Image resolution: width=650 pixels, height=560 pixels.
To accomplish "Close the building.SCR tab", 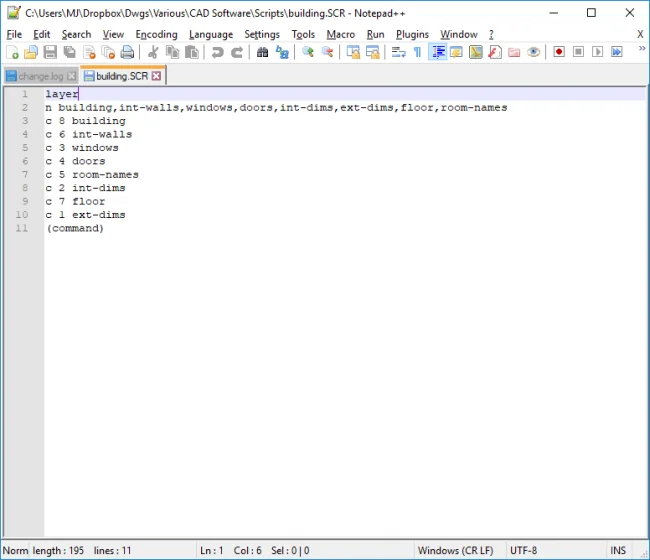I will pyautogui.click(x=156, y=76).
